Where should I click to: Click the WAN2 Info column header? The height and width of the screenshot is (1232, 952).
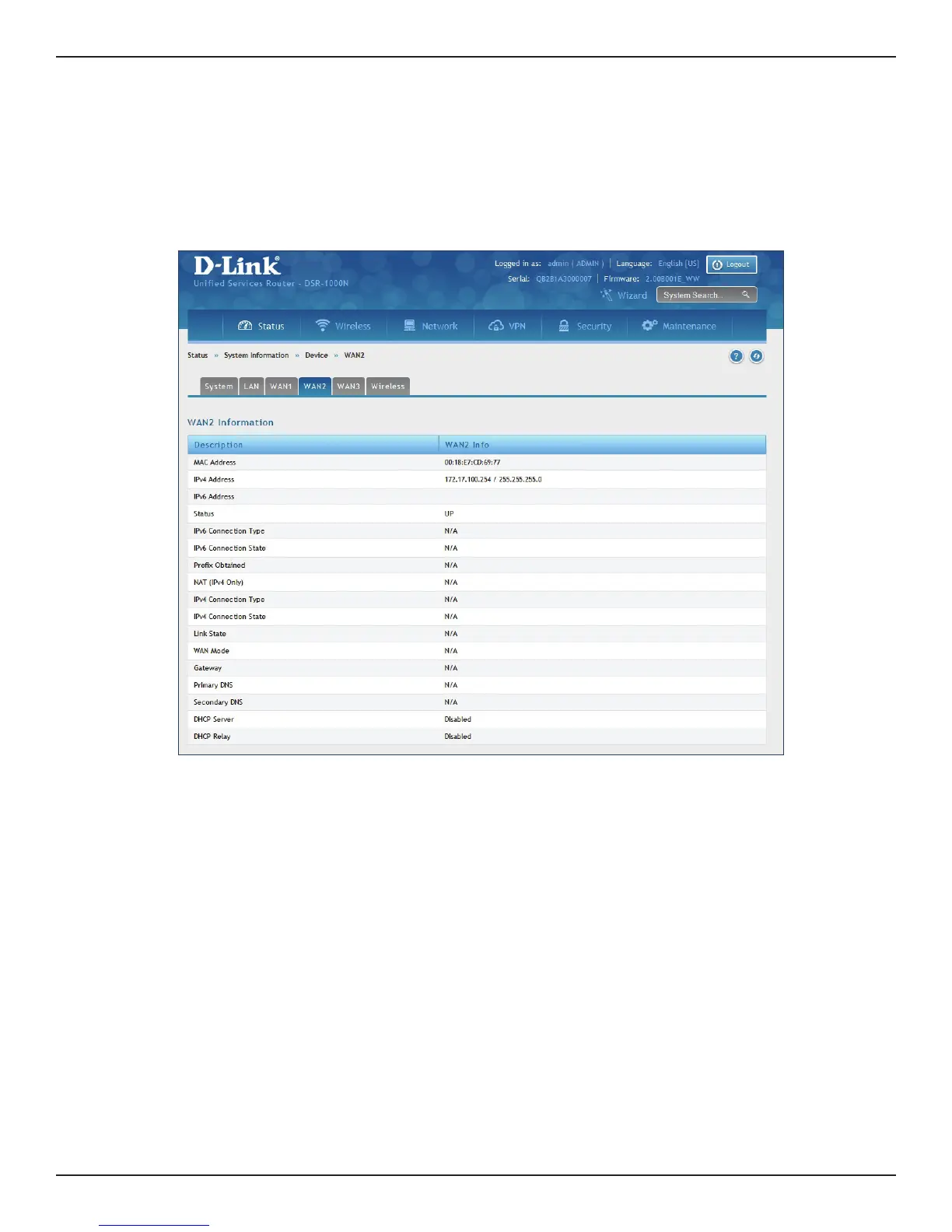point(603,445)
